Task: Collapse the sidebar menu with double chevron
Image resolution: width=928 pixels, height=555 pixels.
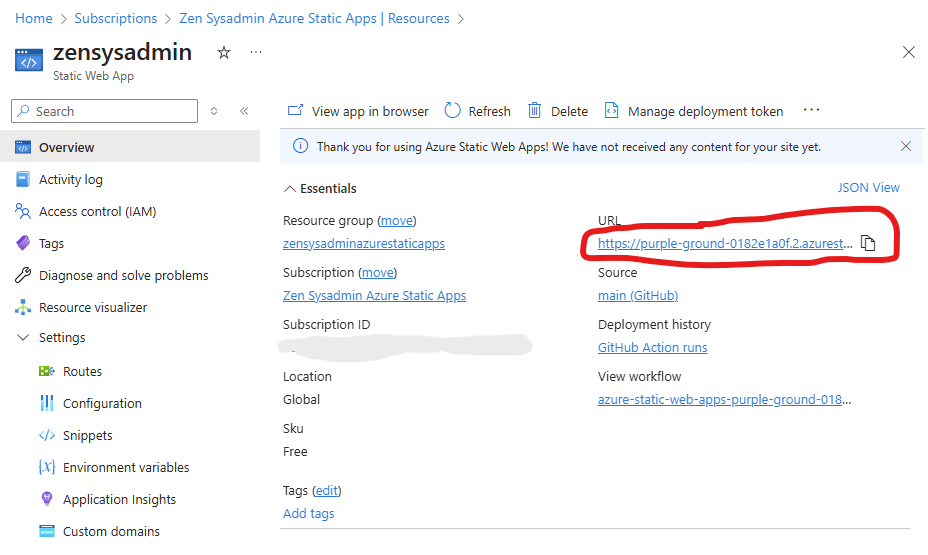Action: tap(244, 111)
